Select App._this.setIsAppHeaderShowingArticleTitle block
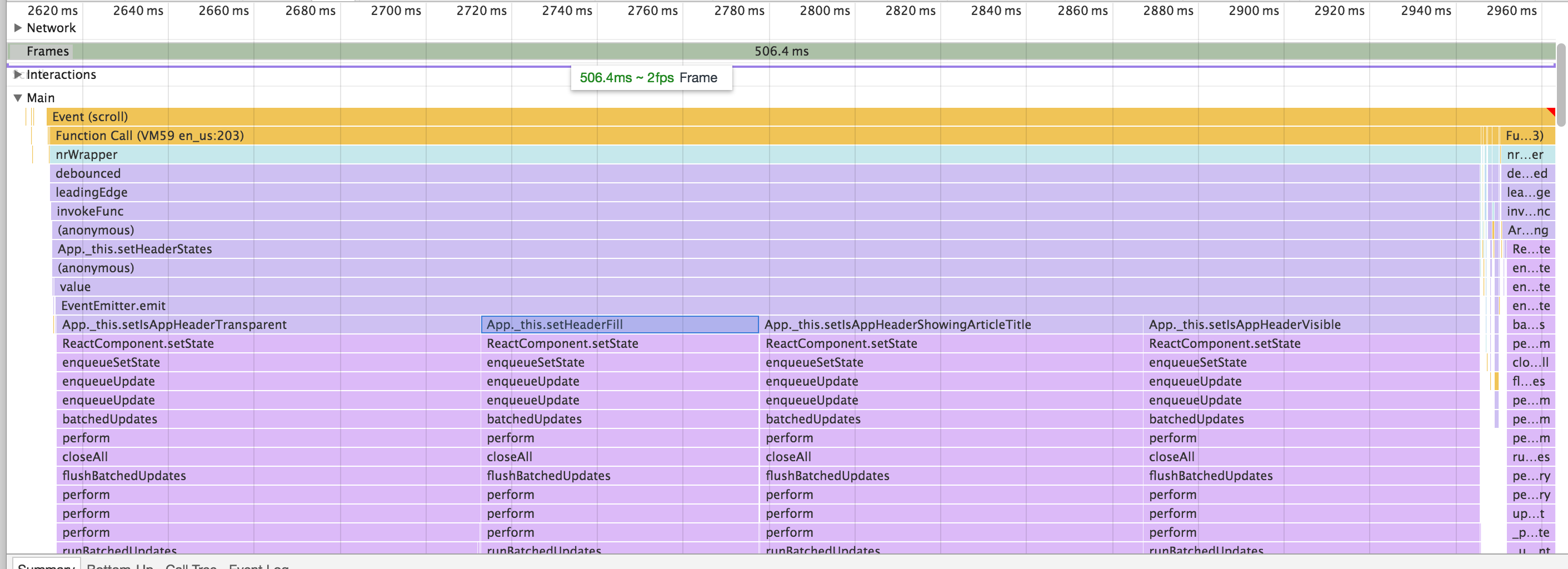Viewport: 1568px width, 569px height. click(x=950, y=325)
